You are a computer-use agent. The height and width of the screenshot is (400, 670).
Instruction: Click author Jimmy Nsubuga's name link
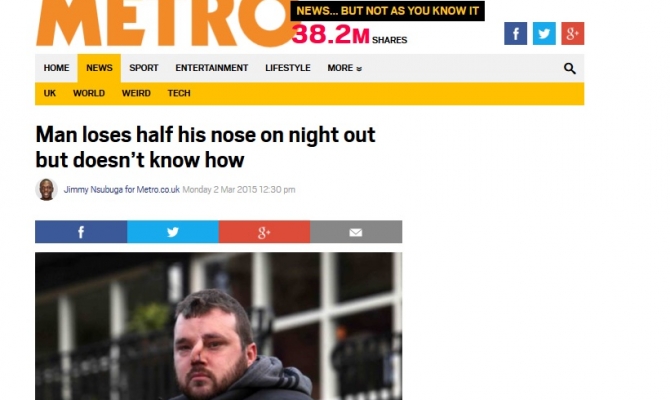pyautogui.click(x=122, y=189)
